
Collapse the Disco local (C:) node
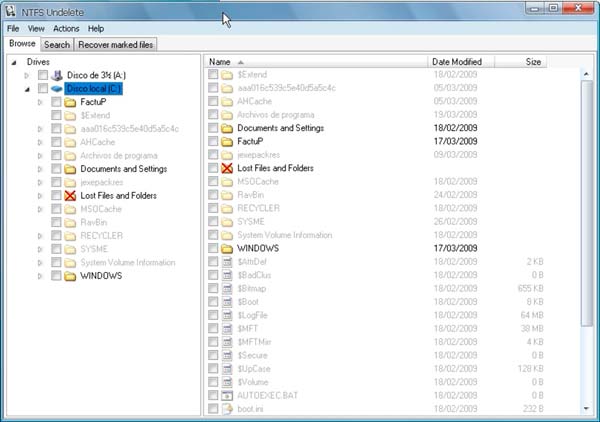[x=27, y=90]
